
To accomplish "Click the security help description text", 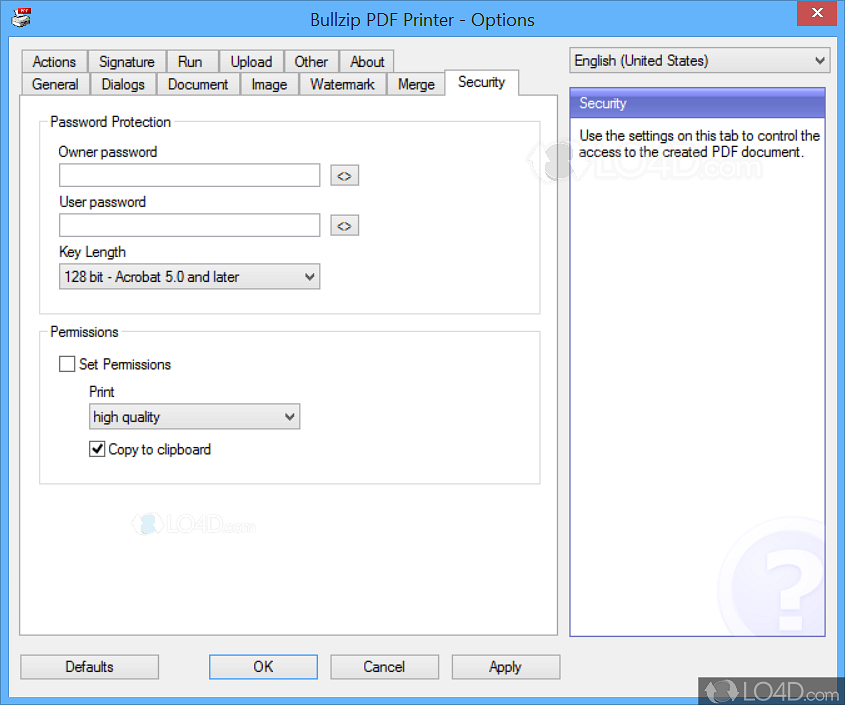I will pos(699,144).
